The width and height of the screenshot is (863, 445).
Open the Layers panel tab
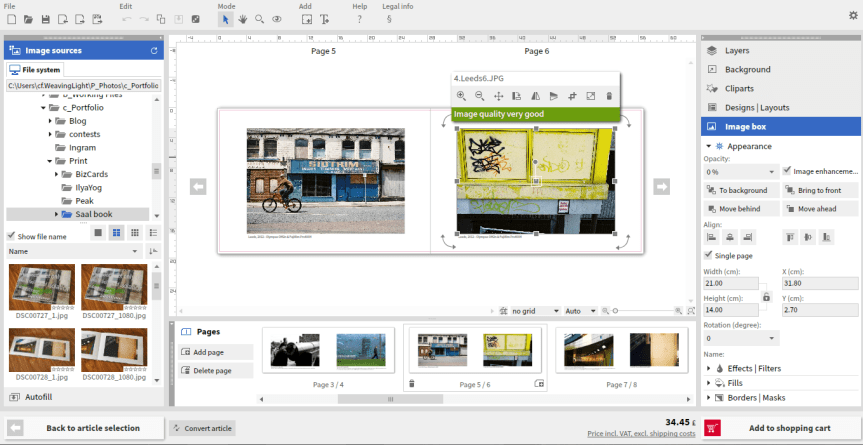[736, 50]
